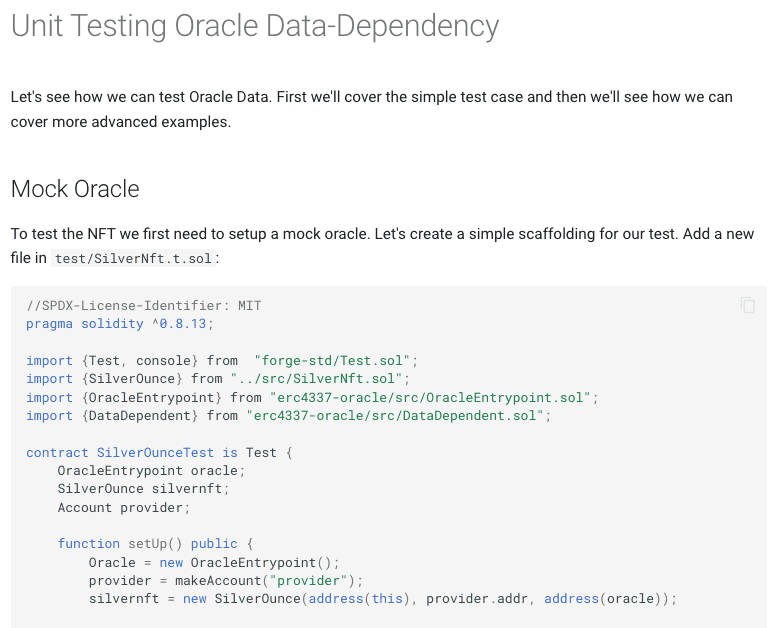Click the "SilverOunce silvernft;" declaration line
The width and height of the screenshot is (778, 628).
click(143, 489)
